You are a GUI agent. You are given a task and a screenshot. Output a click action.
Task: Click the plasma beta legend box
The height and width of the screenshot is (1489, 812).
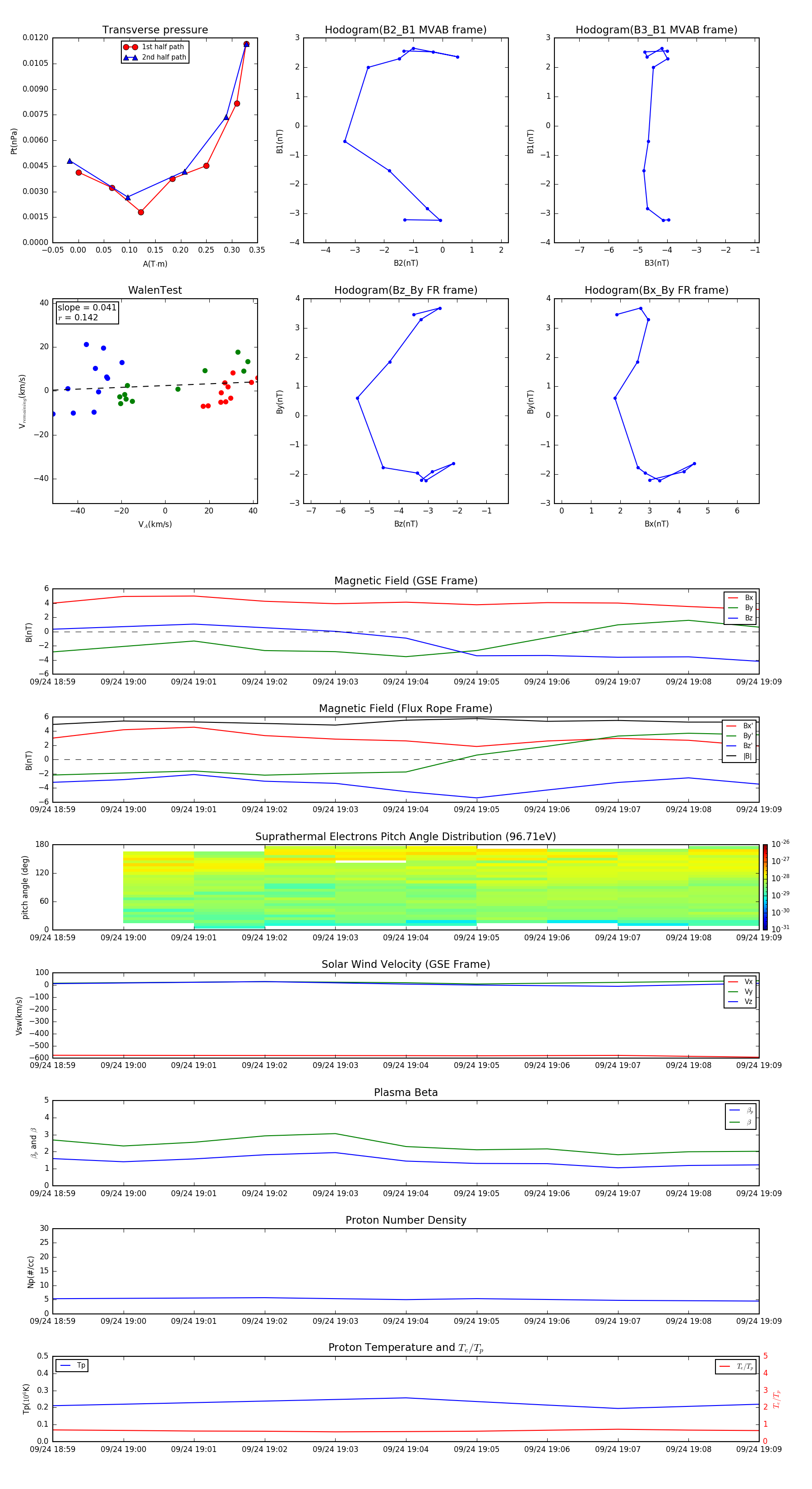[740, 1116]
